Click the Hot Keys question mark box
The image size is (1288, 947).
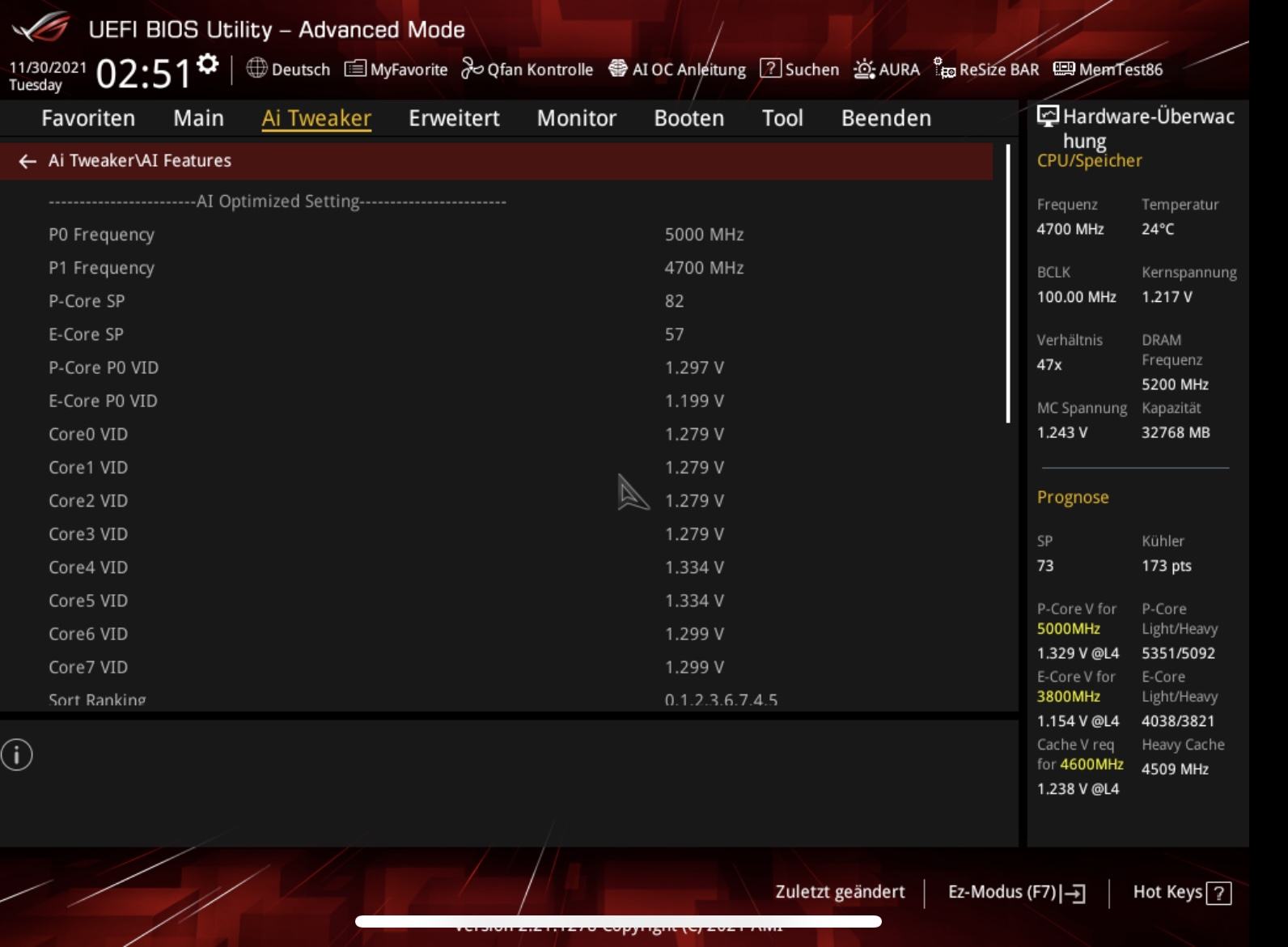[1218, 894]
